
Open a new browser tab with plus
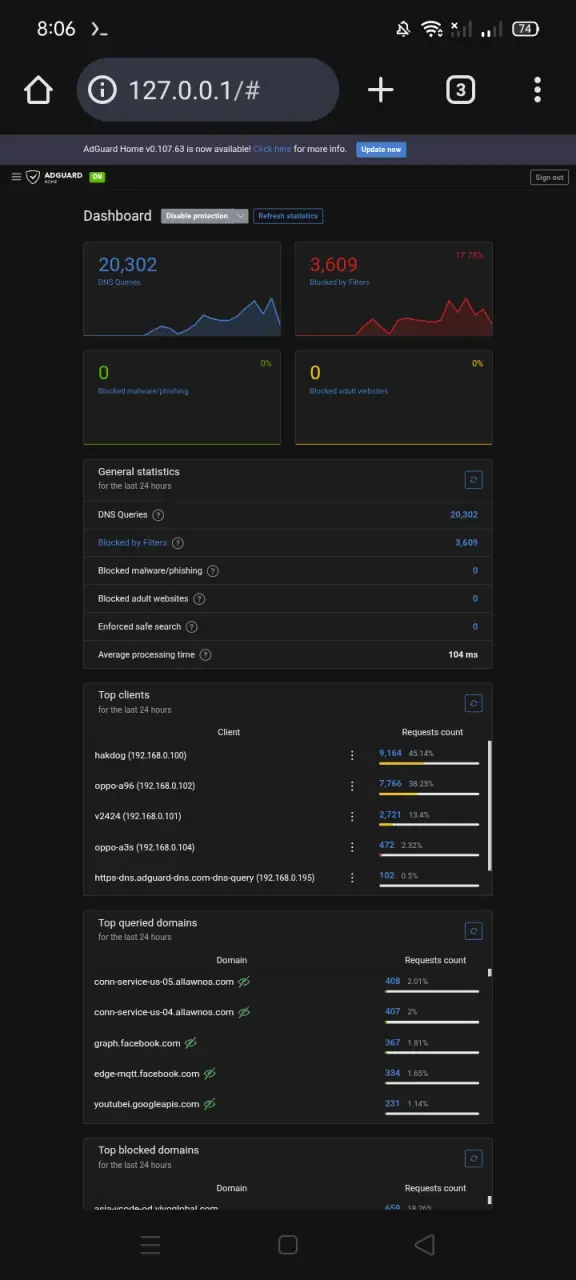click(x=381, y=90)
